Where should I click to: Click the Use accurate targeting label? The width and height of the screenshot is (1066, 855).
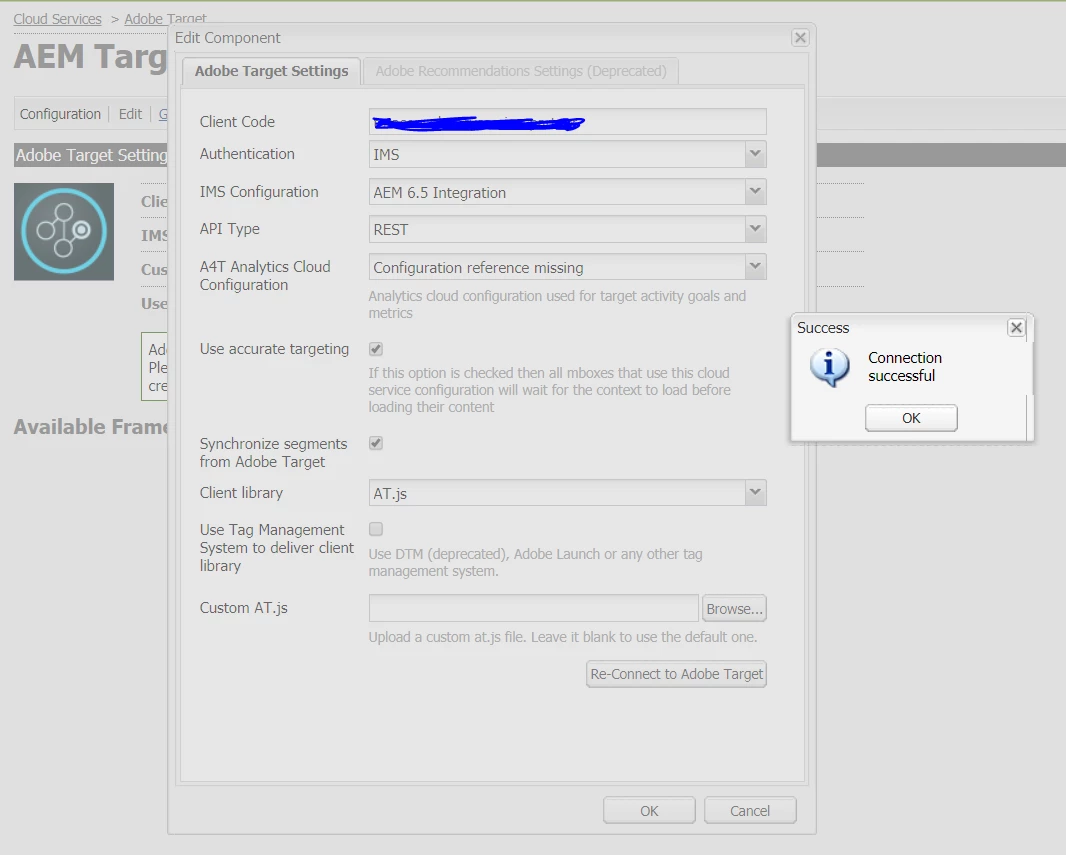pyautogui.click(x=274, y=349)
